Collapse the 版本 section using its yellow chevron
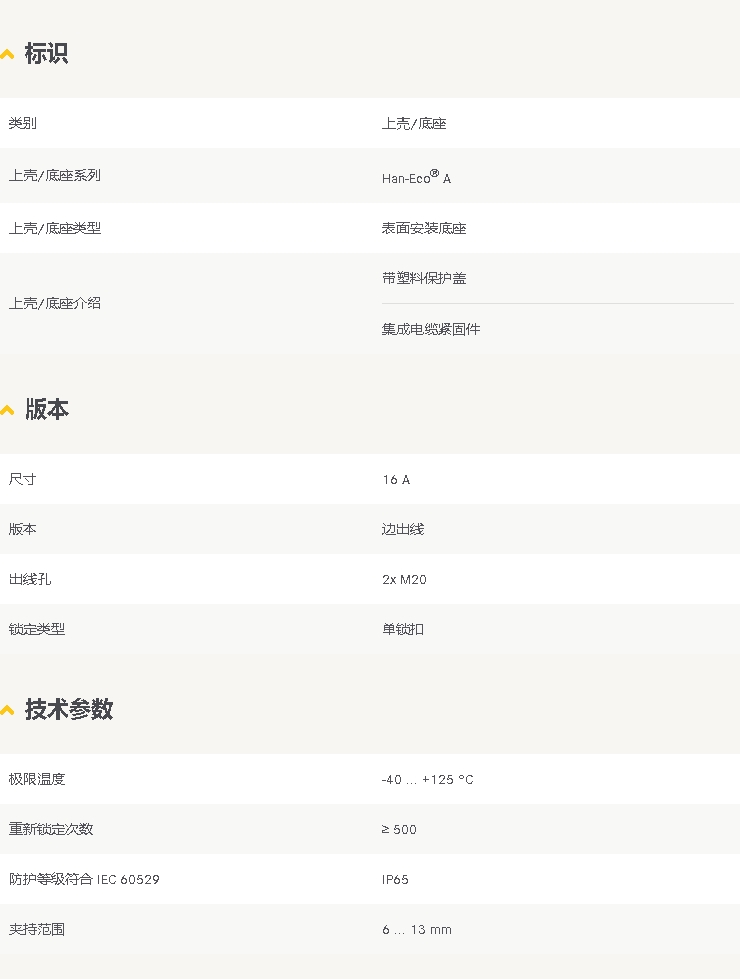Image resolution: width=740 pixels, height=979 pixels. pos(7,410)
